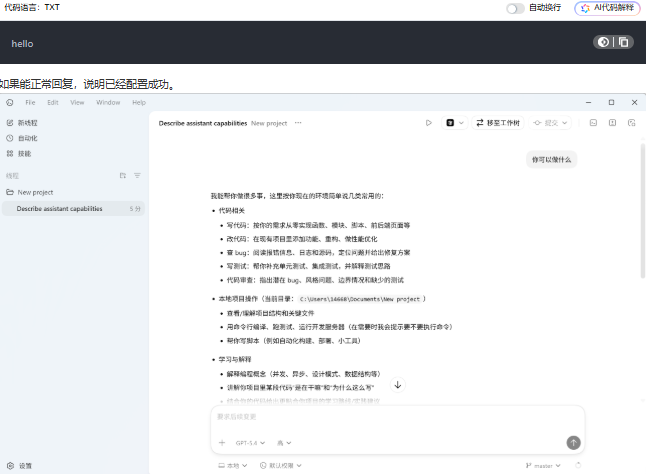Screen dimensions: 646x474
Task: Click the add folder icon beside 线程
Action: pos(123,175)
